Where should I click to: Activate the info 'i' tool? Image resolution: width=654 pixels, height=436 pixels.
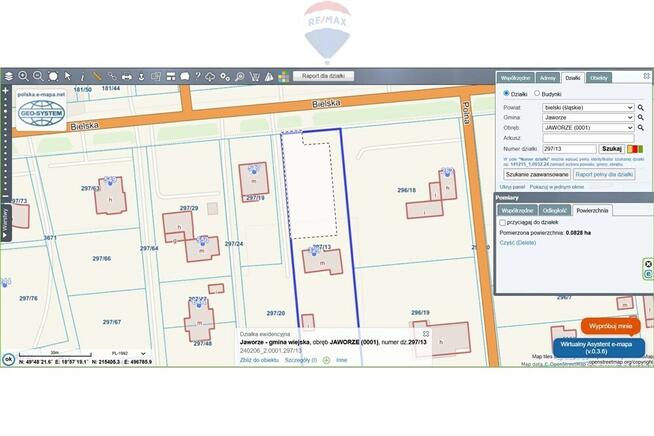[83, 76]
